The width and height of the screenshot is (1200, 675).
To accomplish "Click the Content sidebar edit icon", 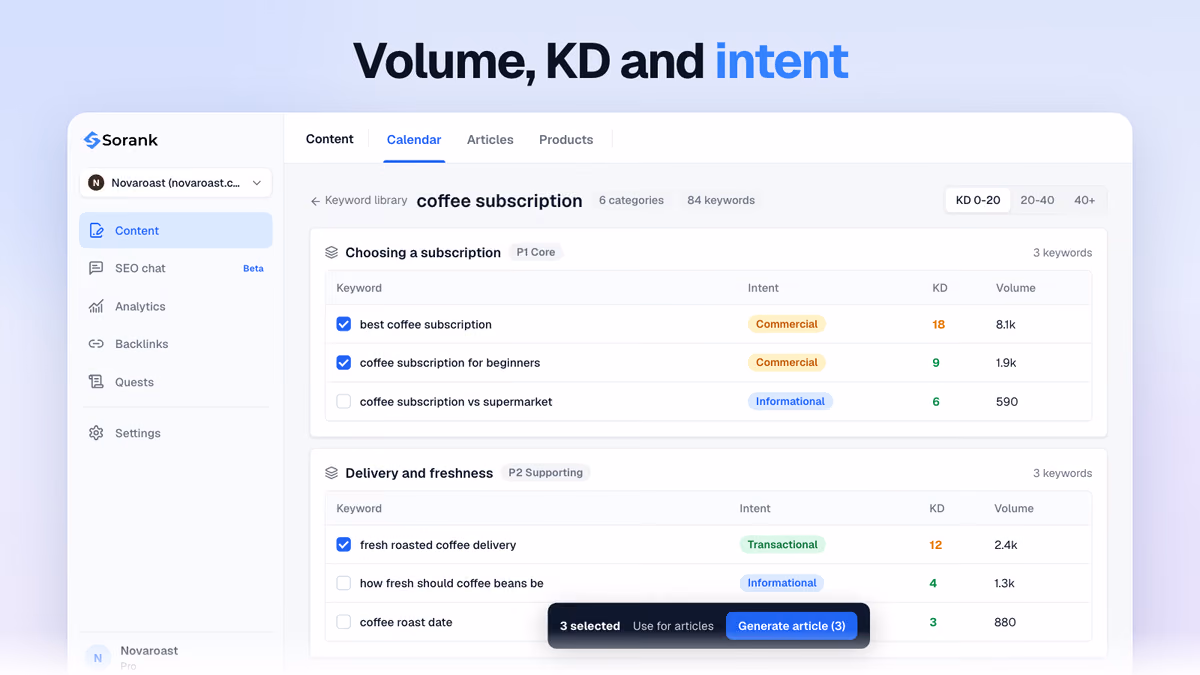I will click(96, 231).
